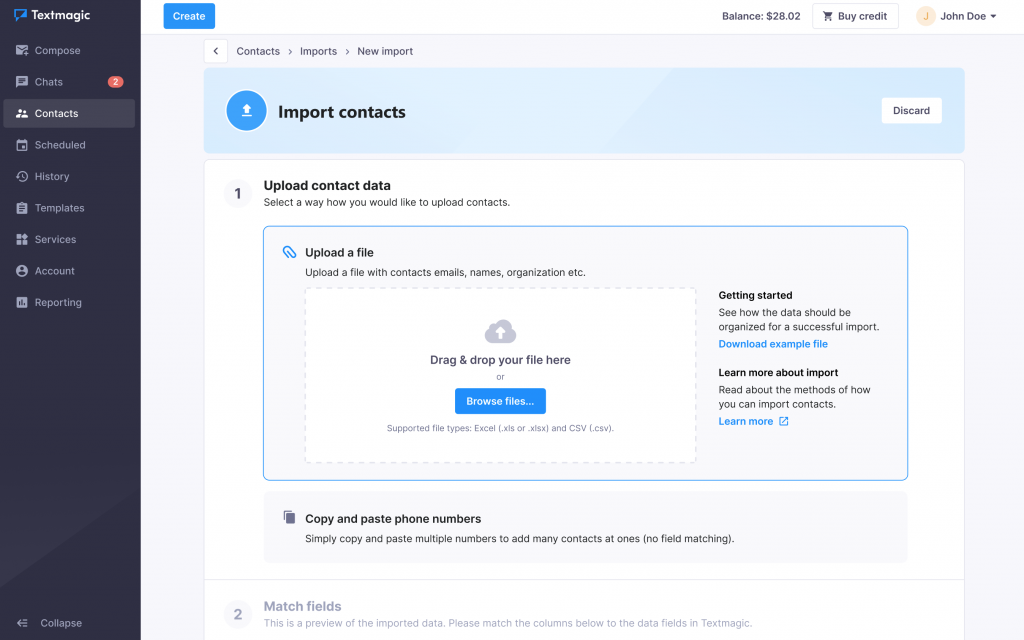The image size is (1024, 640).
Task: Click the Templates clipboard icon
Action: coord(22,208)
